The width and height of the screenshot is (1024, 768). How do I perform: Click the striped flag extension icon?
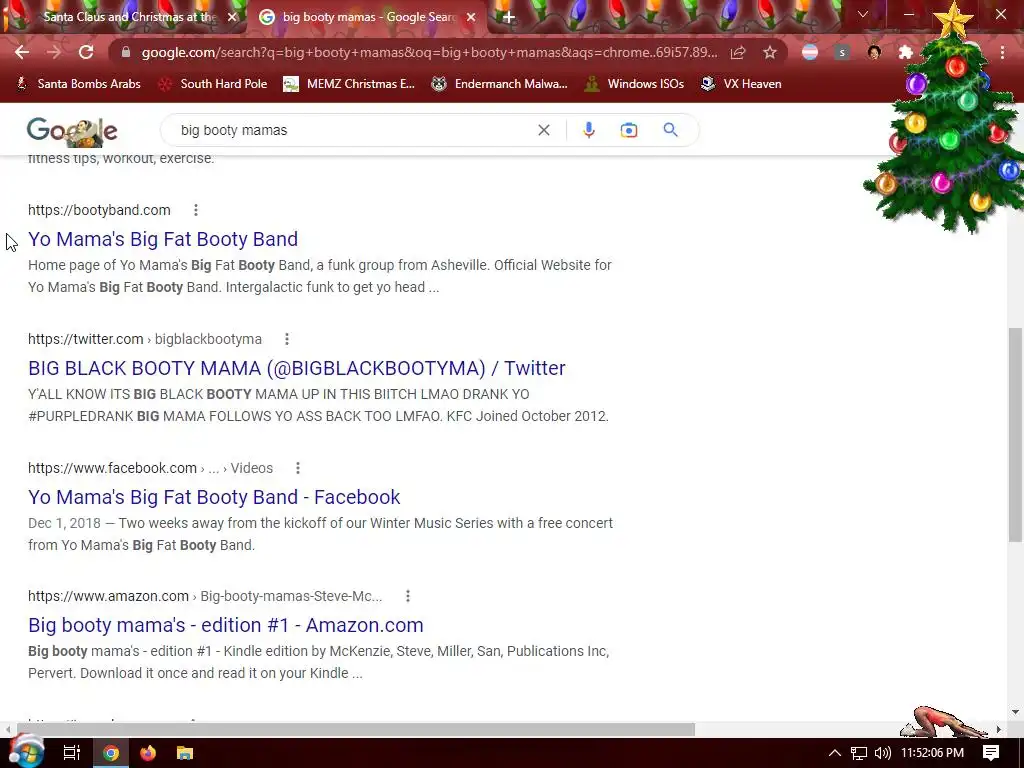pos(810,52)
